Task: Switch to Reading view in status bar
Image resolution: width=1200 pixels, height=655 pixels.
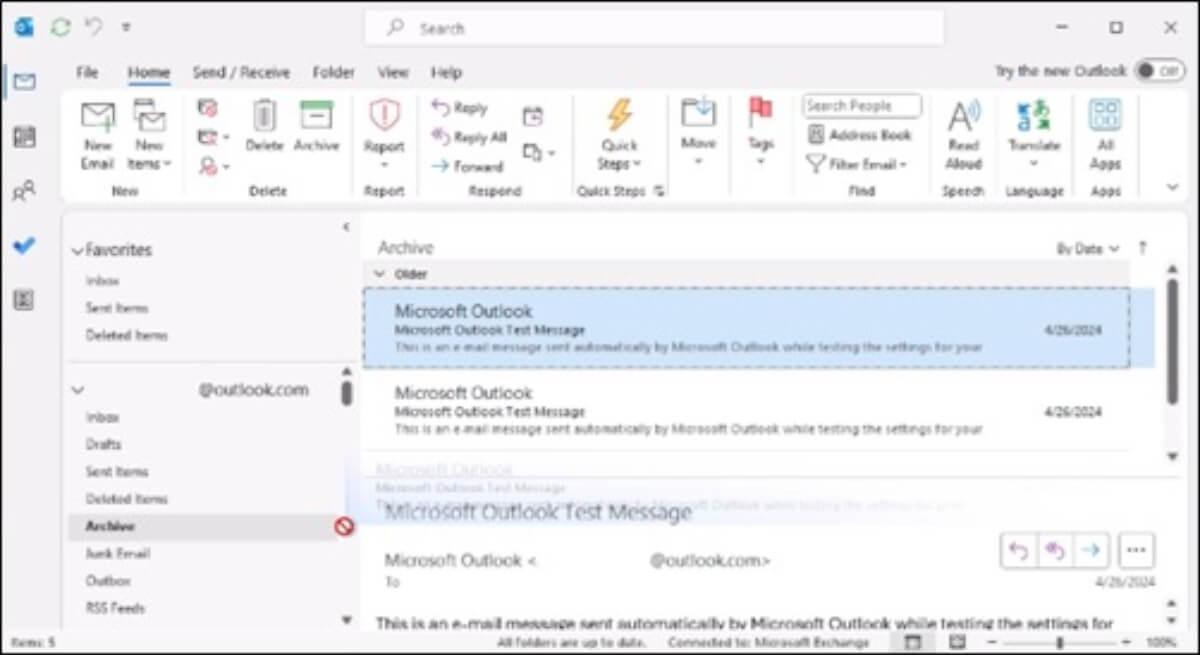Action: (x=957, y=642)
